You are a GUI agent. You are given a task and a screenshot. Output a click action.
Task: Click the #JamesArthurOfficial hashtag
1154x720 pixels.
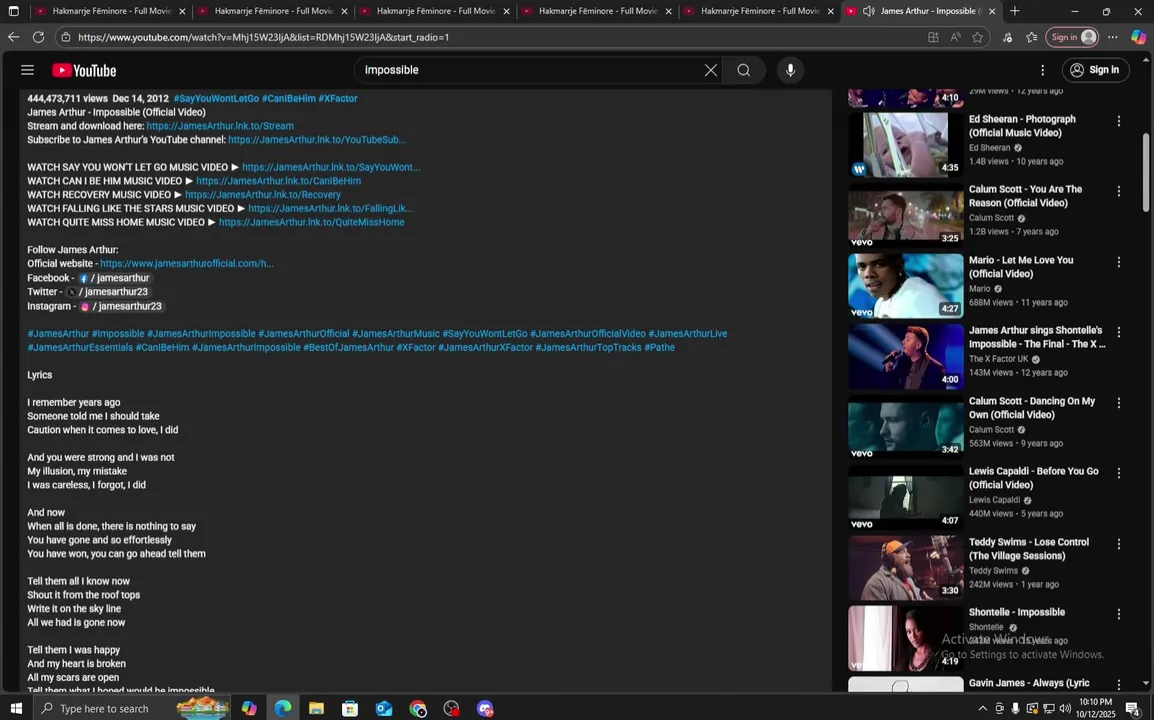(303, 334)
